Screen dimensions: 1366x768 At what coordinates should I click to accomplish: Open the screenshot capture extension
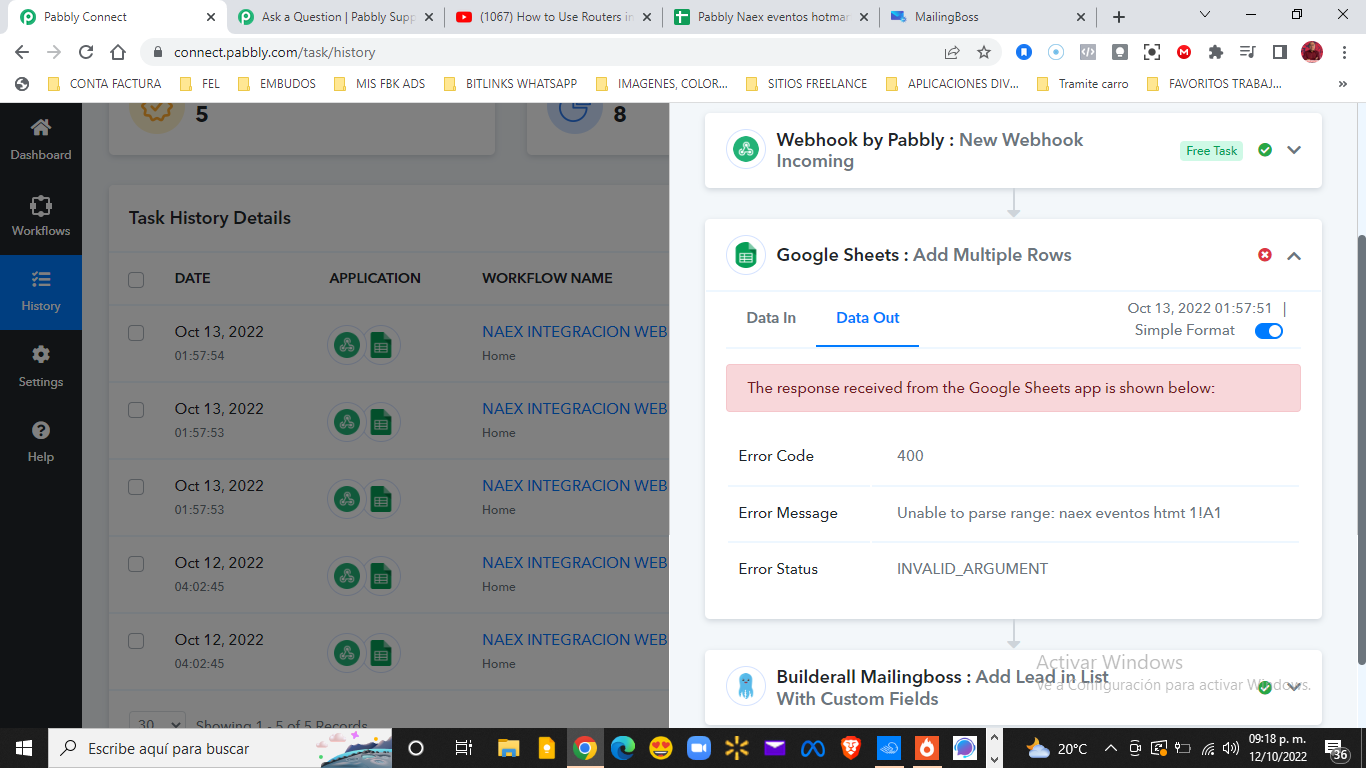point(1152,52)
